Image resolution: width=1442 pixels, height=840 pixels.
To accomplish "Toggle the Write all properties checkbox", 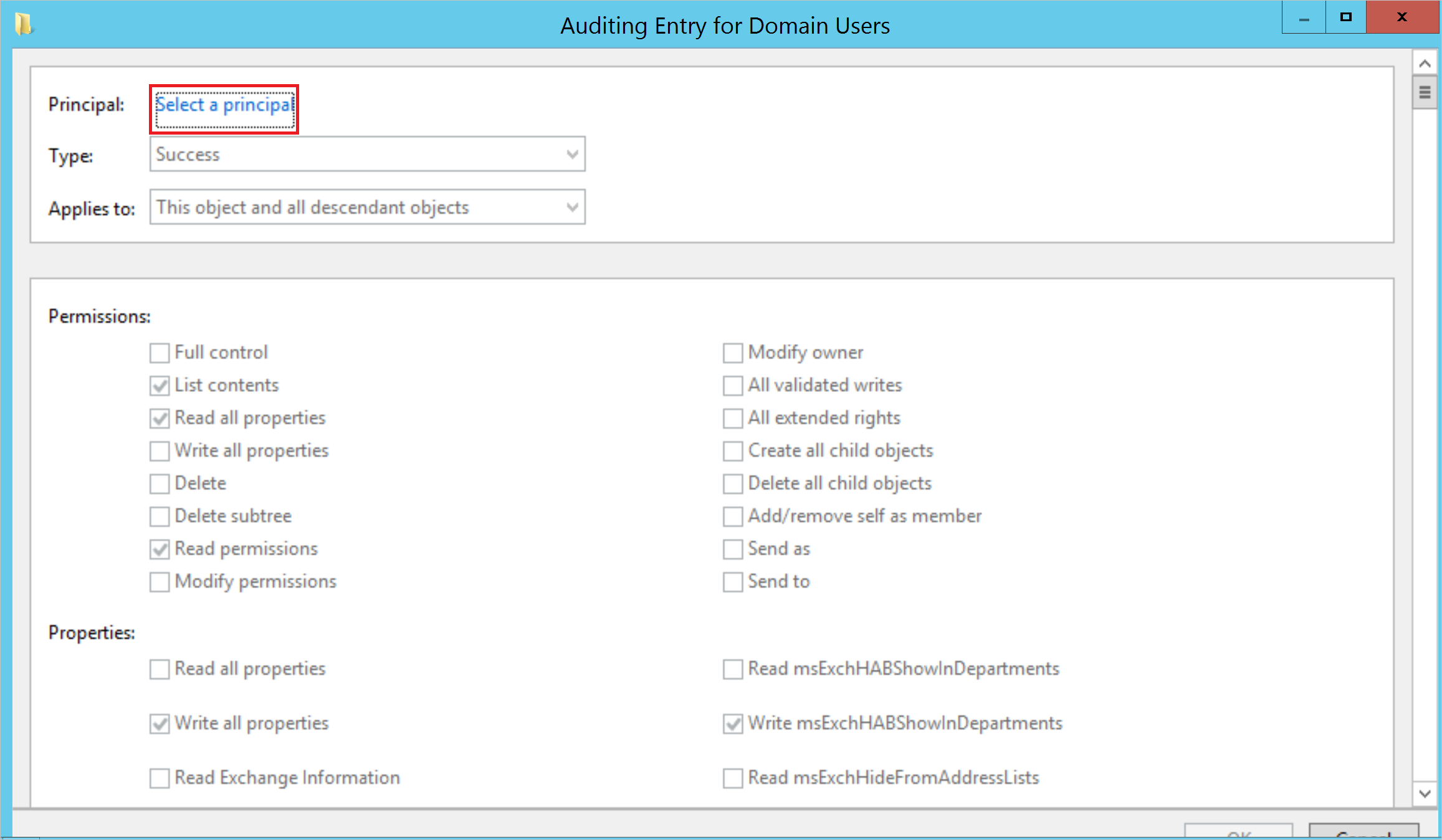I will pyautogui.click(x=159, y=449).
